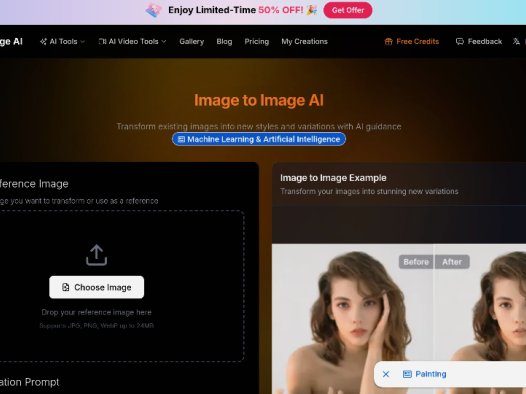Click the 'Image to Image AI' title
This screenshot has width=526, height=394.
tap(259, 100)
